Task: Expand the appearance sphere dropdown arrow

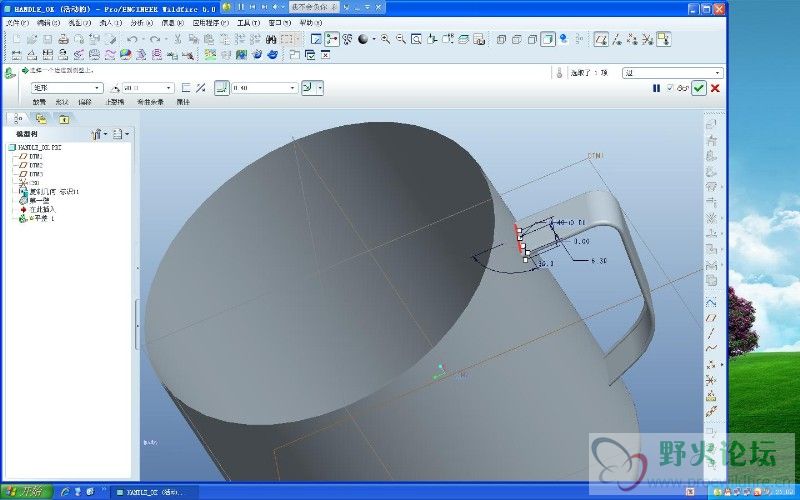Action: pos(373,39)
